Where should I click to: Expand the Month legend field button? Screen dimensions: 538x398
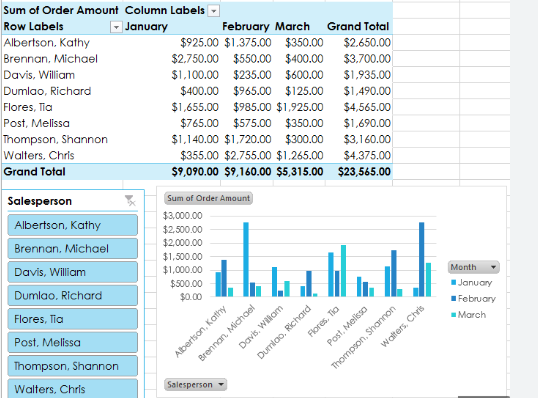(473, 267)
